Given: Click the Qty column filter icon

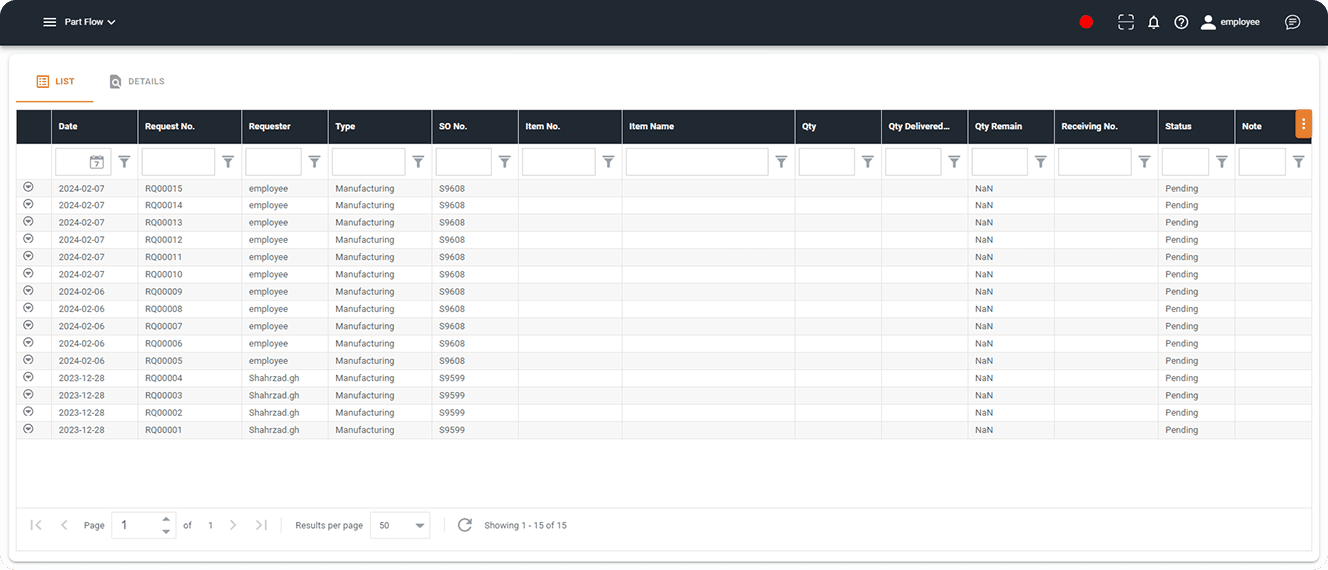Looking at the screenshot, I should pyautogui.click(x=868, y=162).
